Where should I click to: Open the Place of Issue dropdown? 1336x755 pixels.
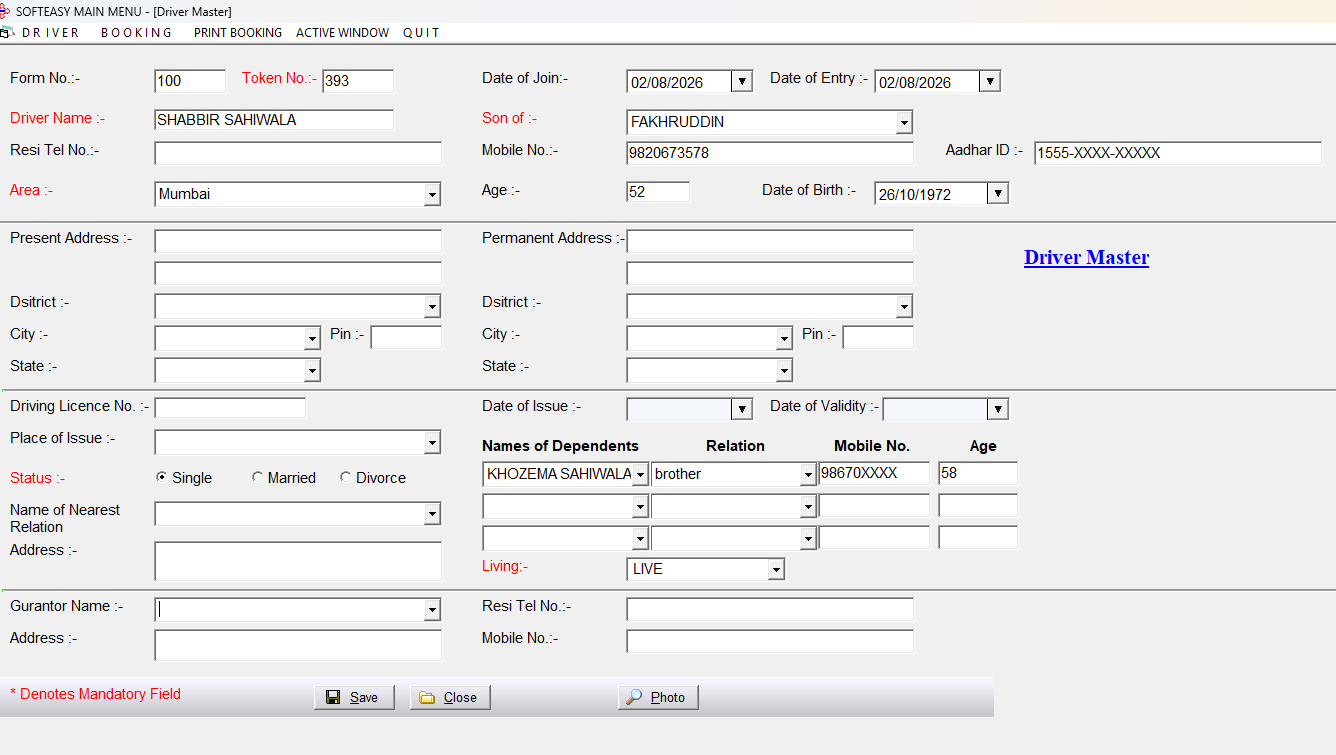click(x=432, y=443)
